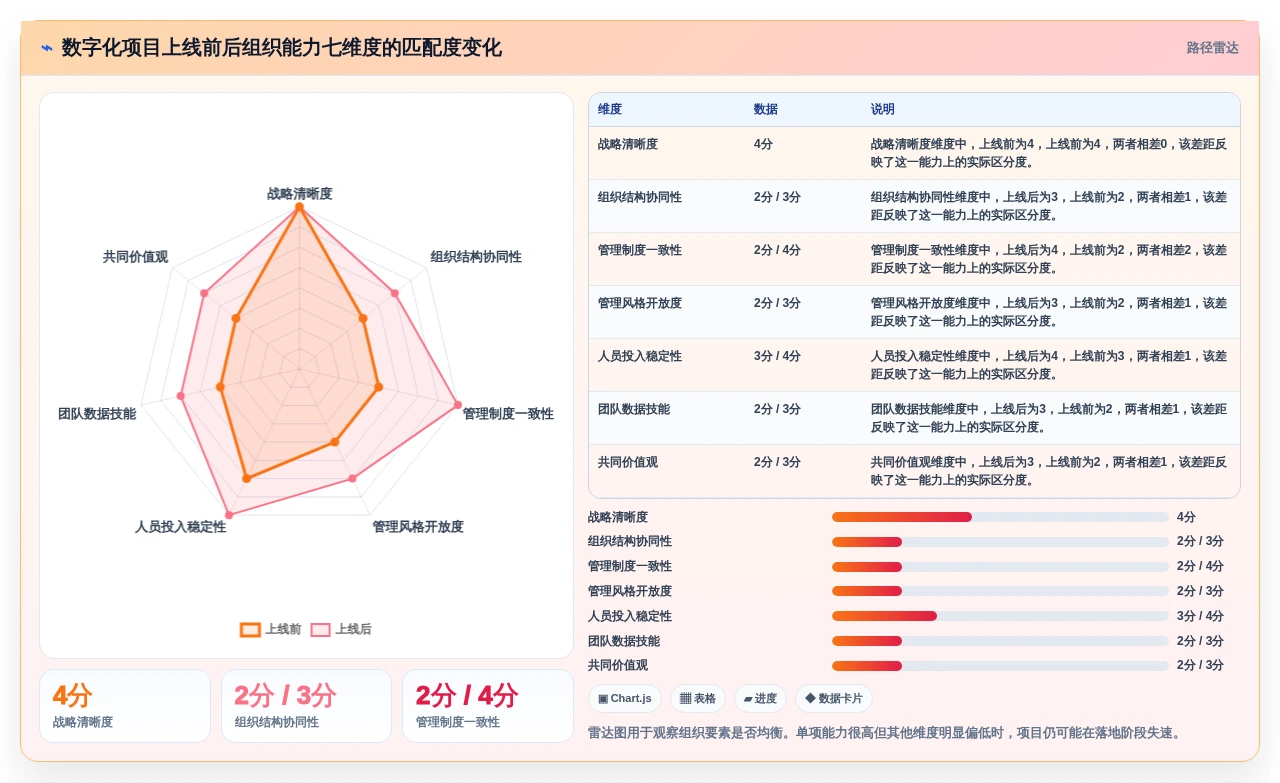This screenshot has height=783, width=1280.
Task: Click the 管理制度一致性 radar axis label
Action: [x=508, y=414]
